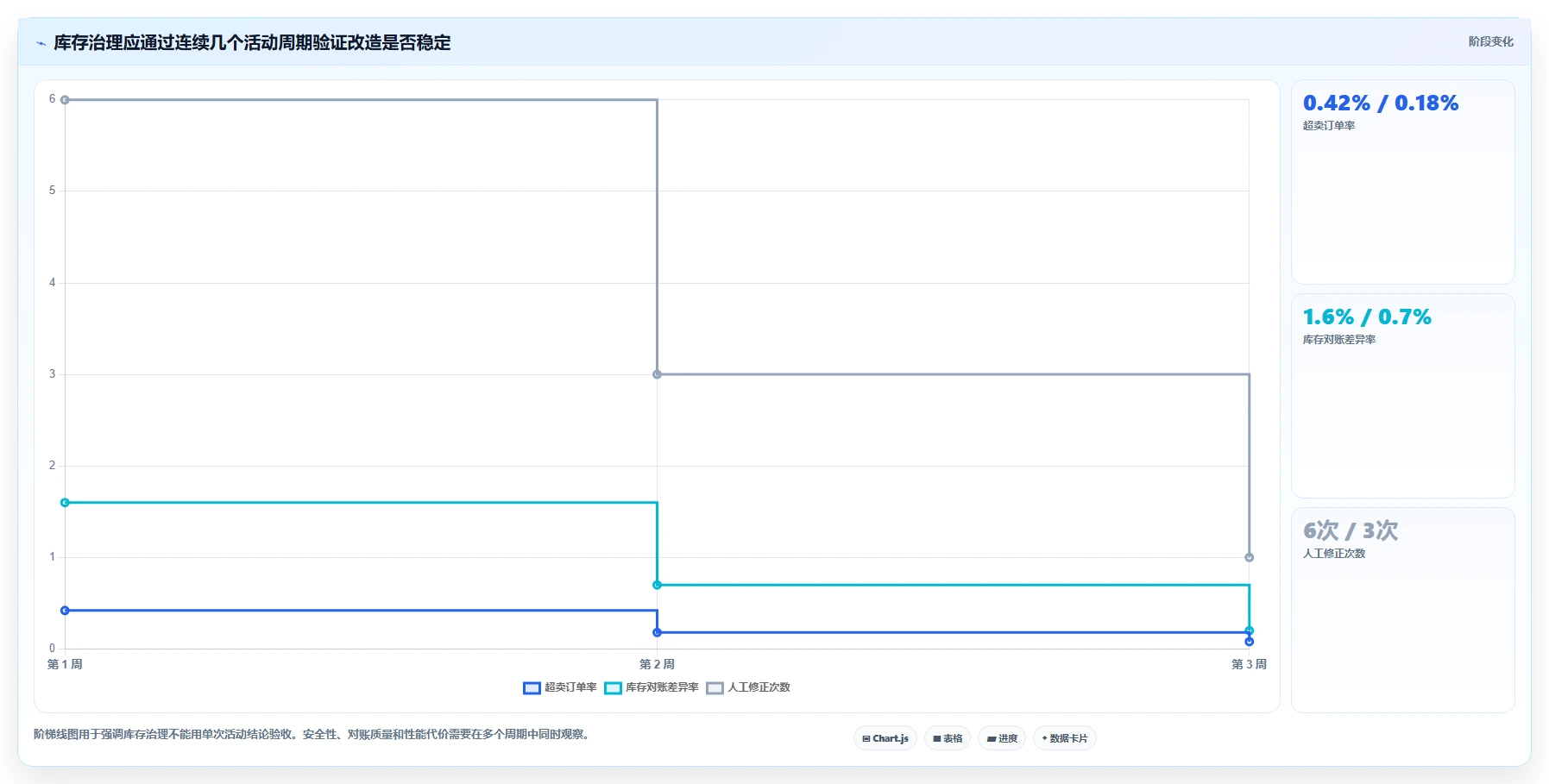
Task: Click the 库存对账差异率 caption in the metric card
Action: point(1339,340)
